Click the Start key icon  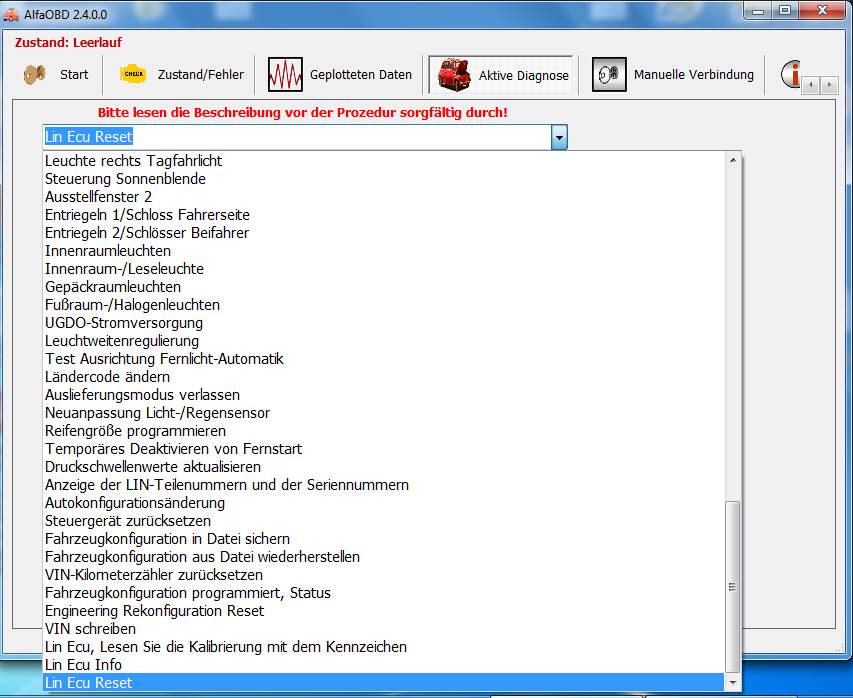click(35, 75)
